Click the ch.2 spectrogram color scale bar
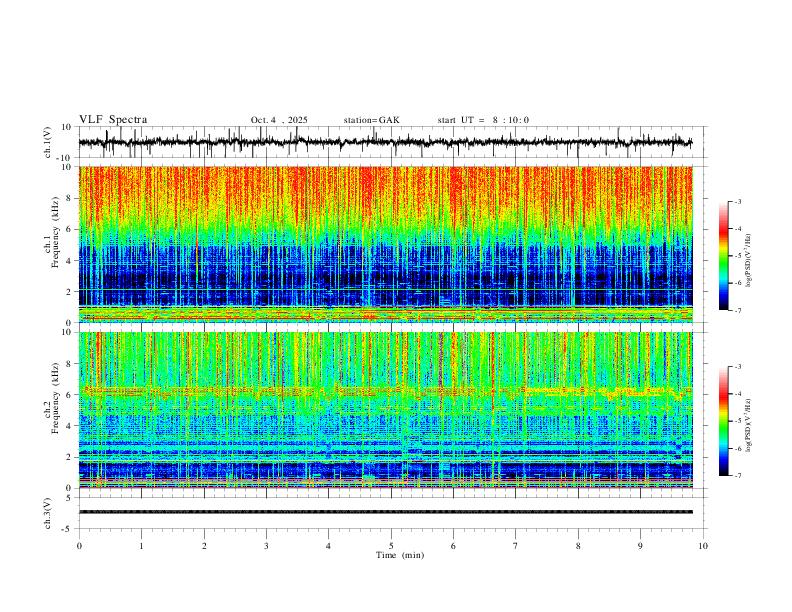This screenshot has width=792, height=612. pyautogui.click(x=724, y=421)
